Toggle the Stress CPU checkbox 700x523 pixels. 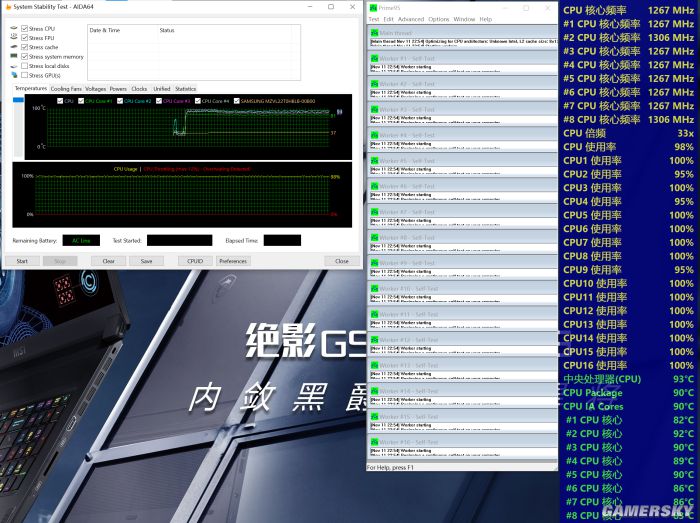pos(25,29)
